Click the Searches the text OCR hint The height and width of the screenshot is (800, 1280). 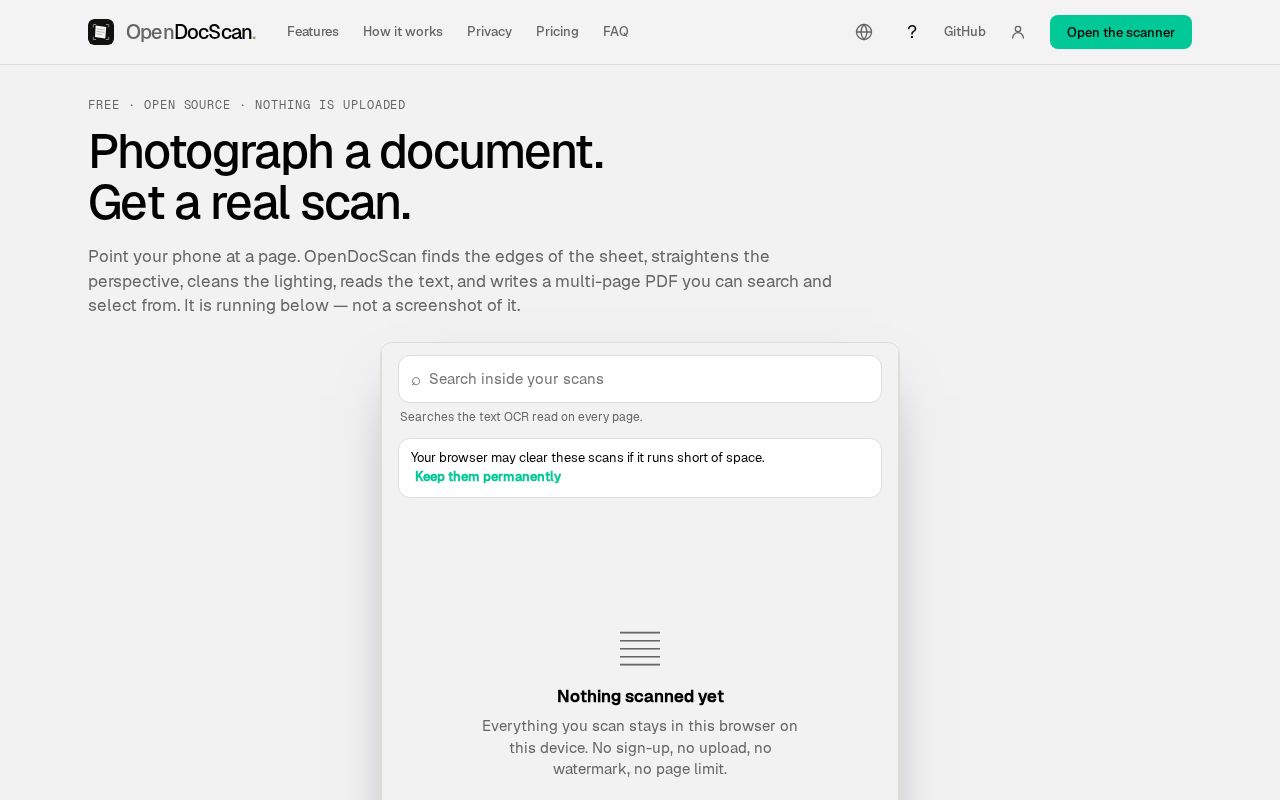[521, 417]
